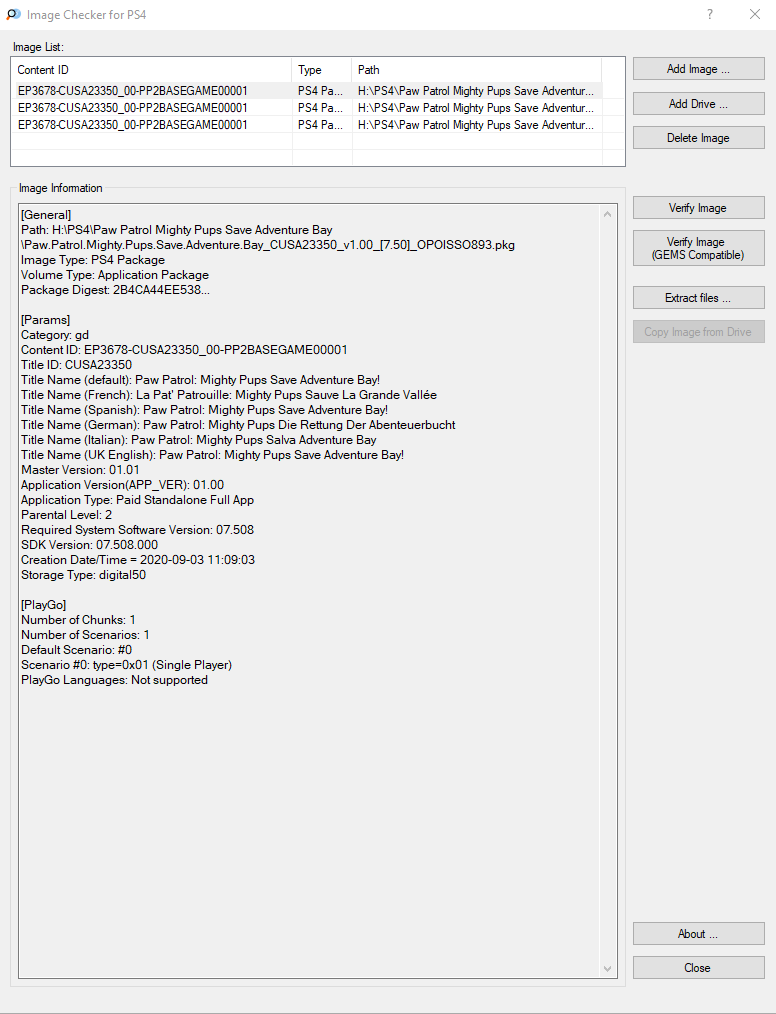Click the Application Version(APP_VER) line
This screenshot has height=1014, width=776.
(x=122, y=484)
